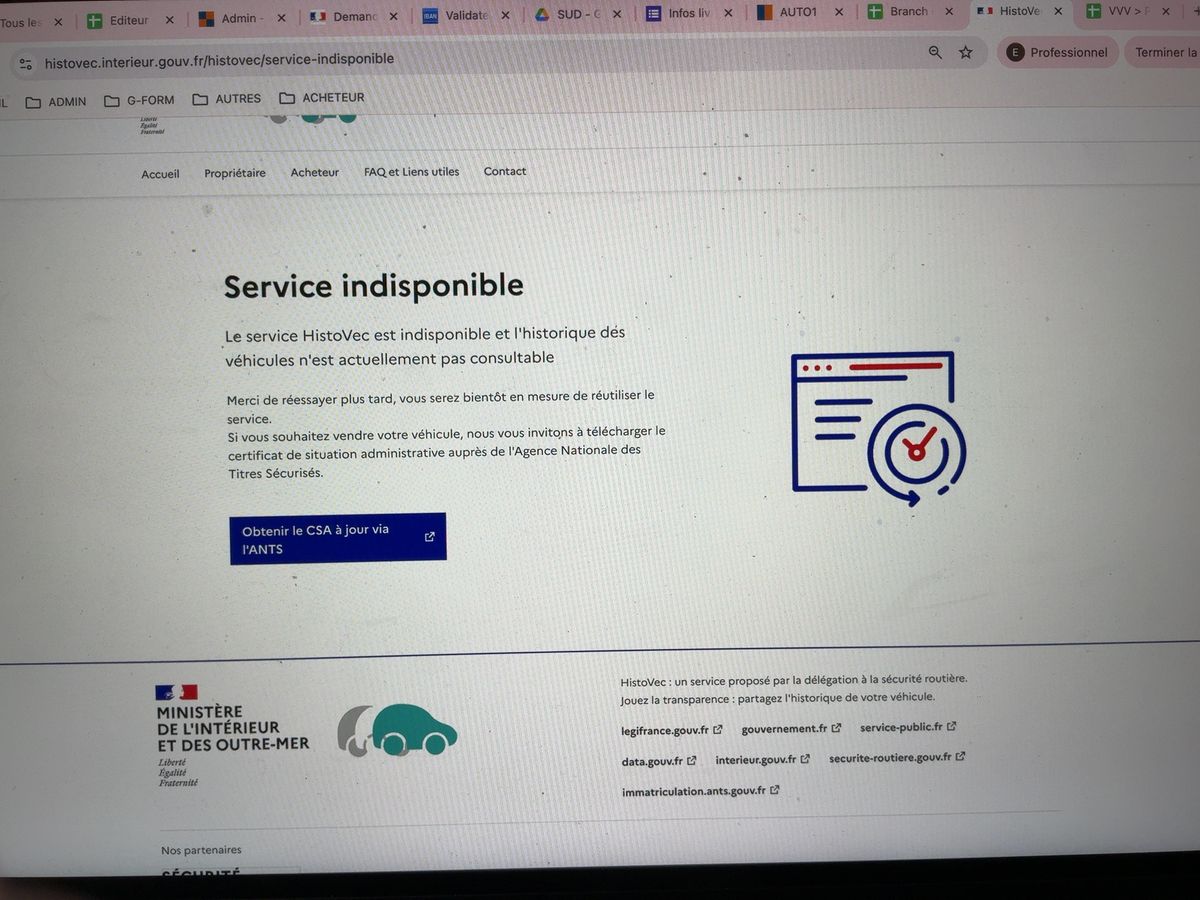This screenshot has height=900, width=1200.
Task: Close the Infos liv tab
Action: point(728,13)
